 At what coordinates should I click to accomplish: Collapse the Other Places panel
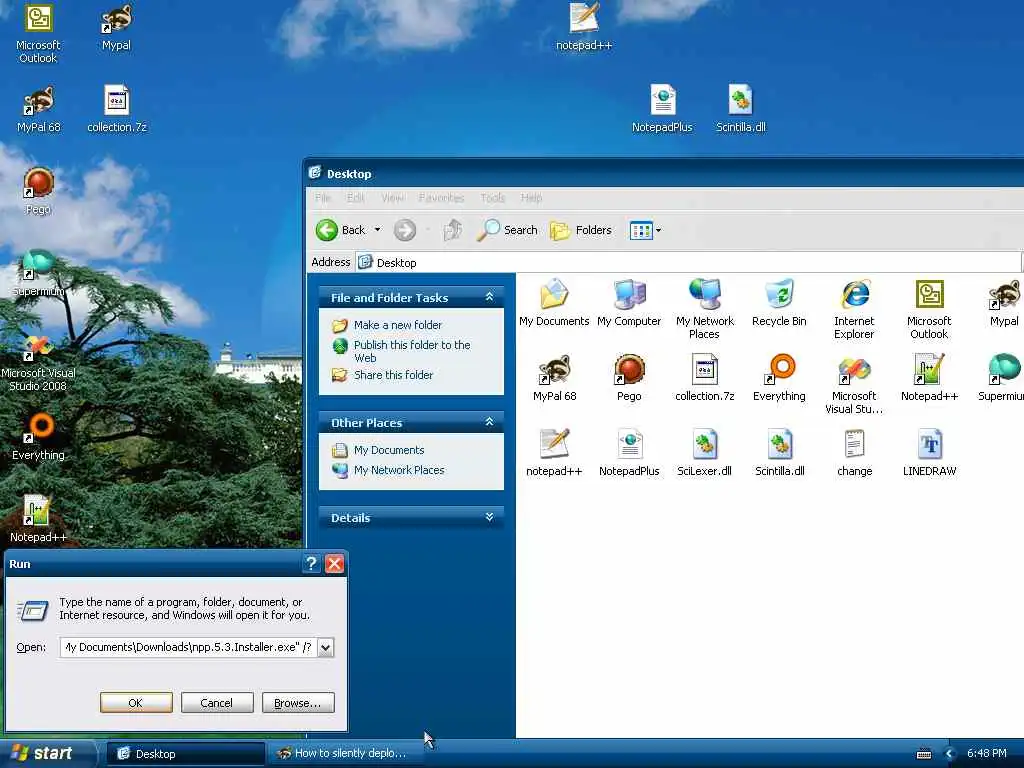(489, 423)
